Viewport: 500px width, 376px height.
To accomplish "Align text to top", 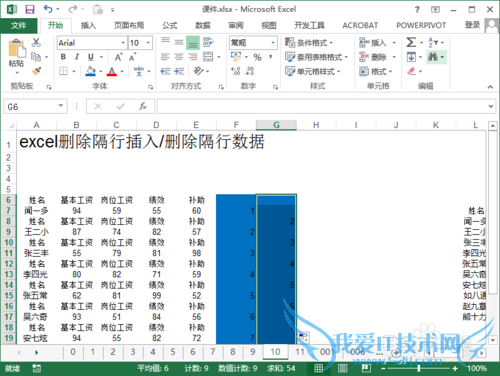I will tap(165, 42).
